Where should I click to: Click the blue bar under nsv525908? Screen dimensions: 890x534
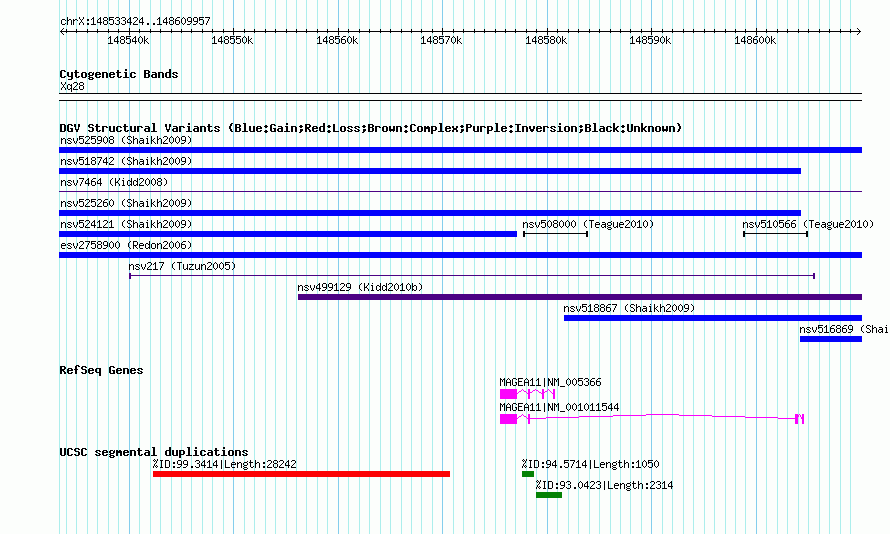click(460, 150)
